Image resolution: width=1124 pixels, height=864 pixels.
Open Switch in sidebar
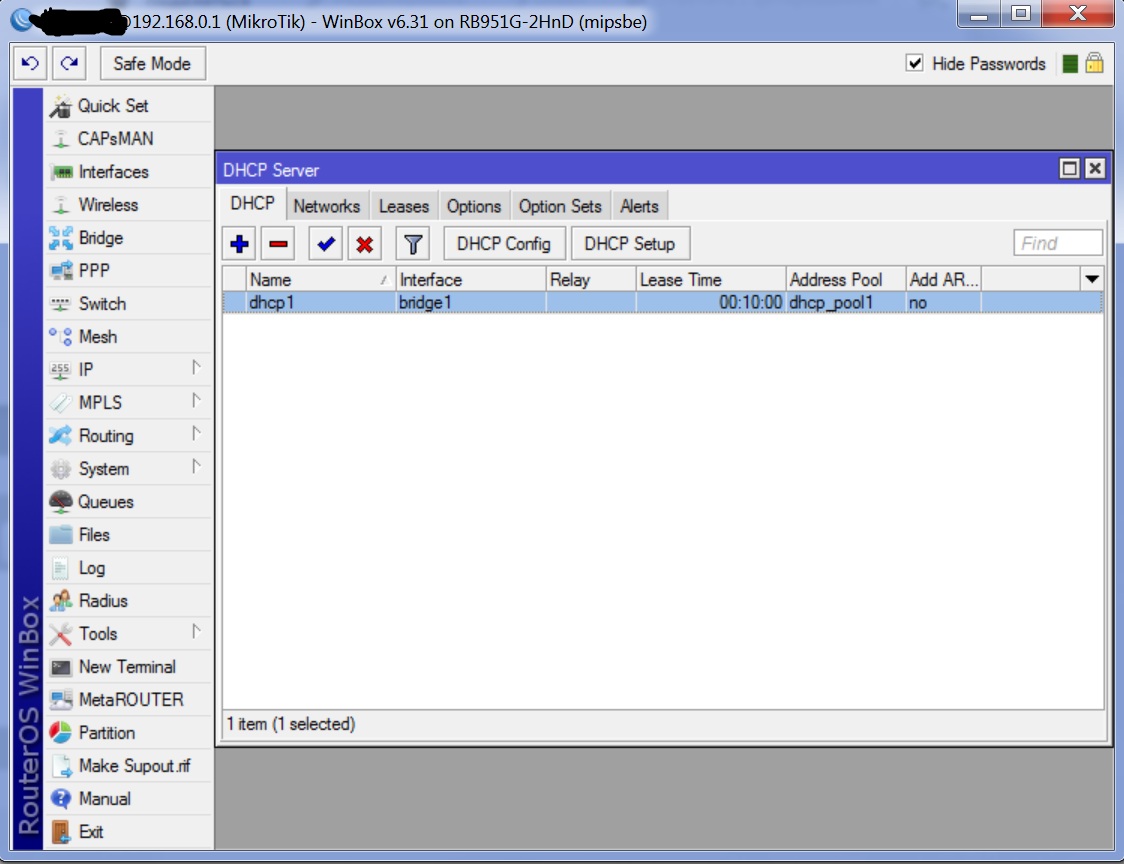(128, 304)
